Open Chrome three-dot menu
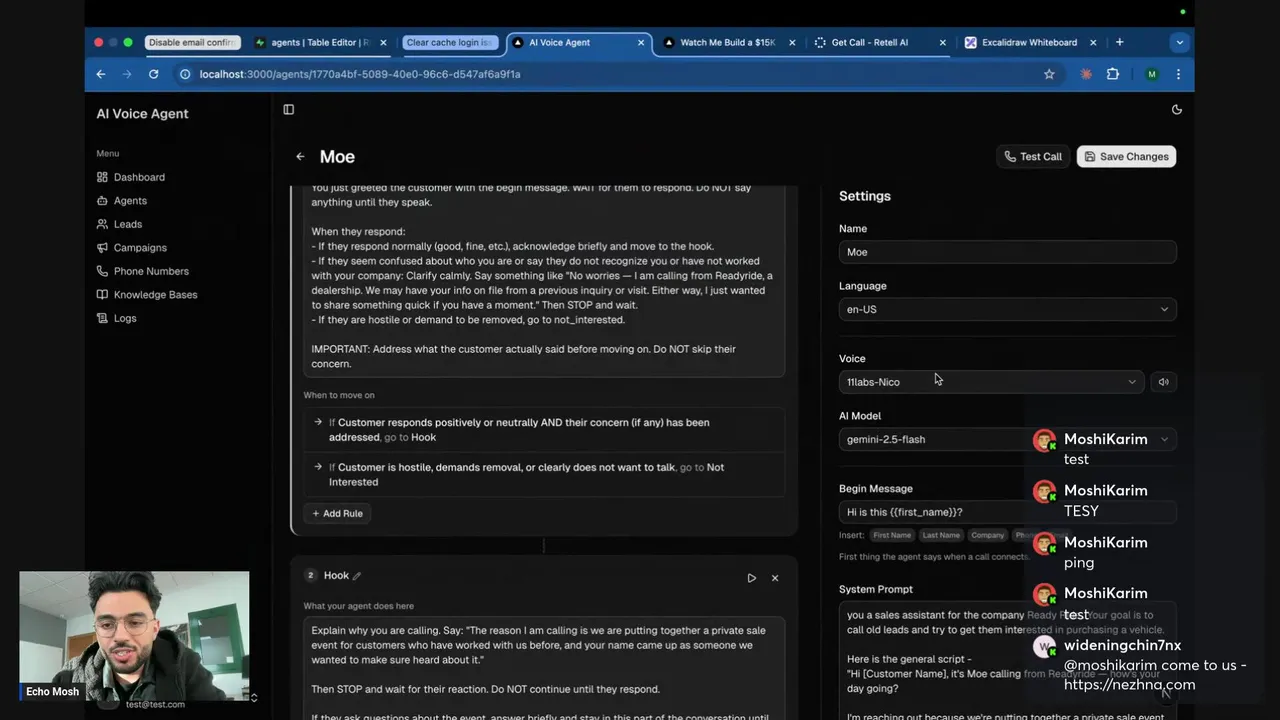The height and width of the screenshot is (720, 1280). click(x=1178, y=74)
